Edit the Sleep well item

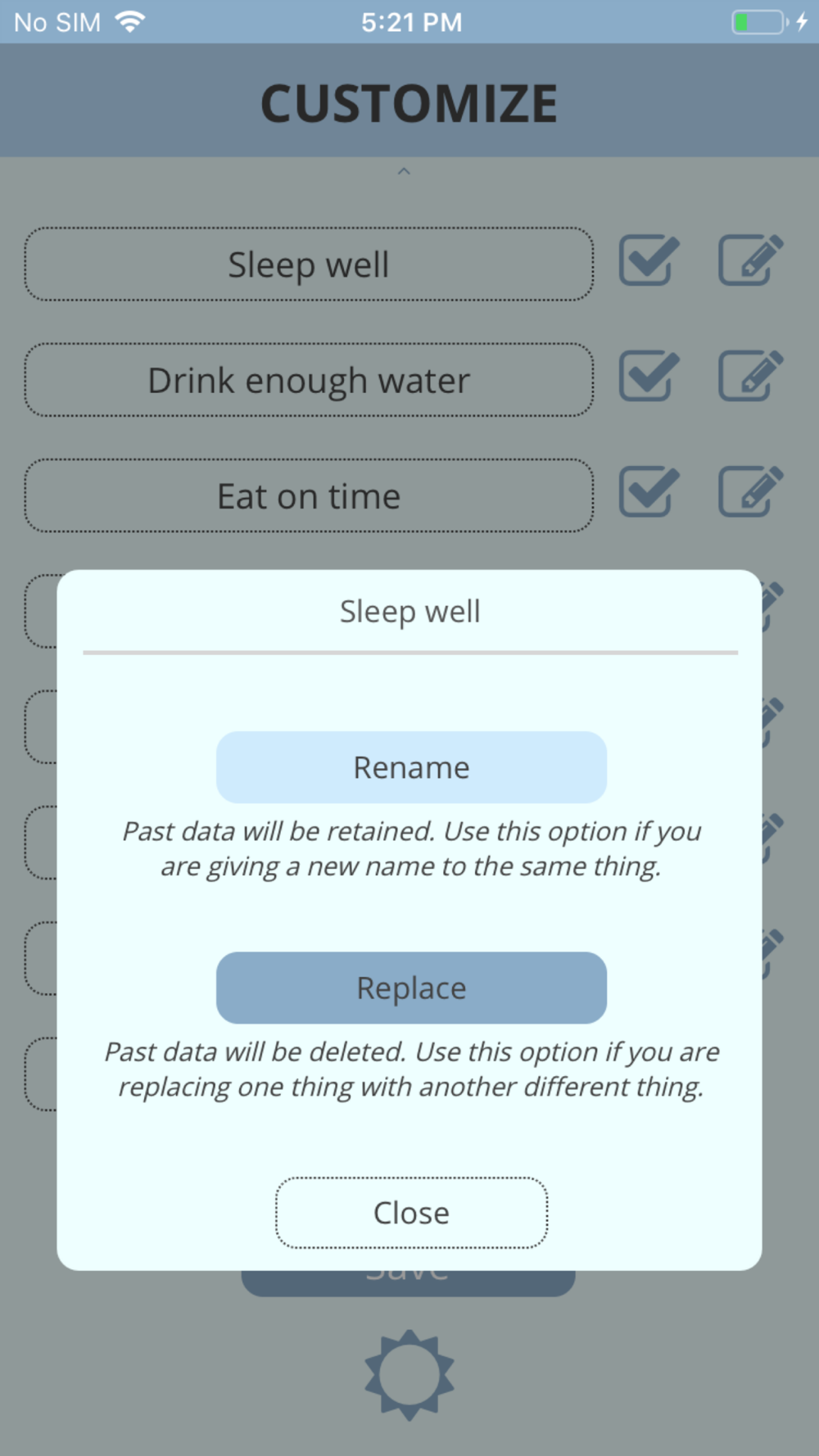[750, 261]
